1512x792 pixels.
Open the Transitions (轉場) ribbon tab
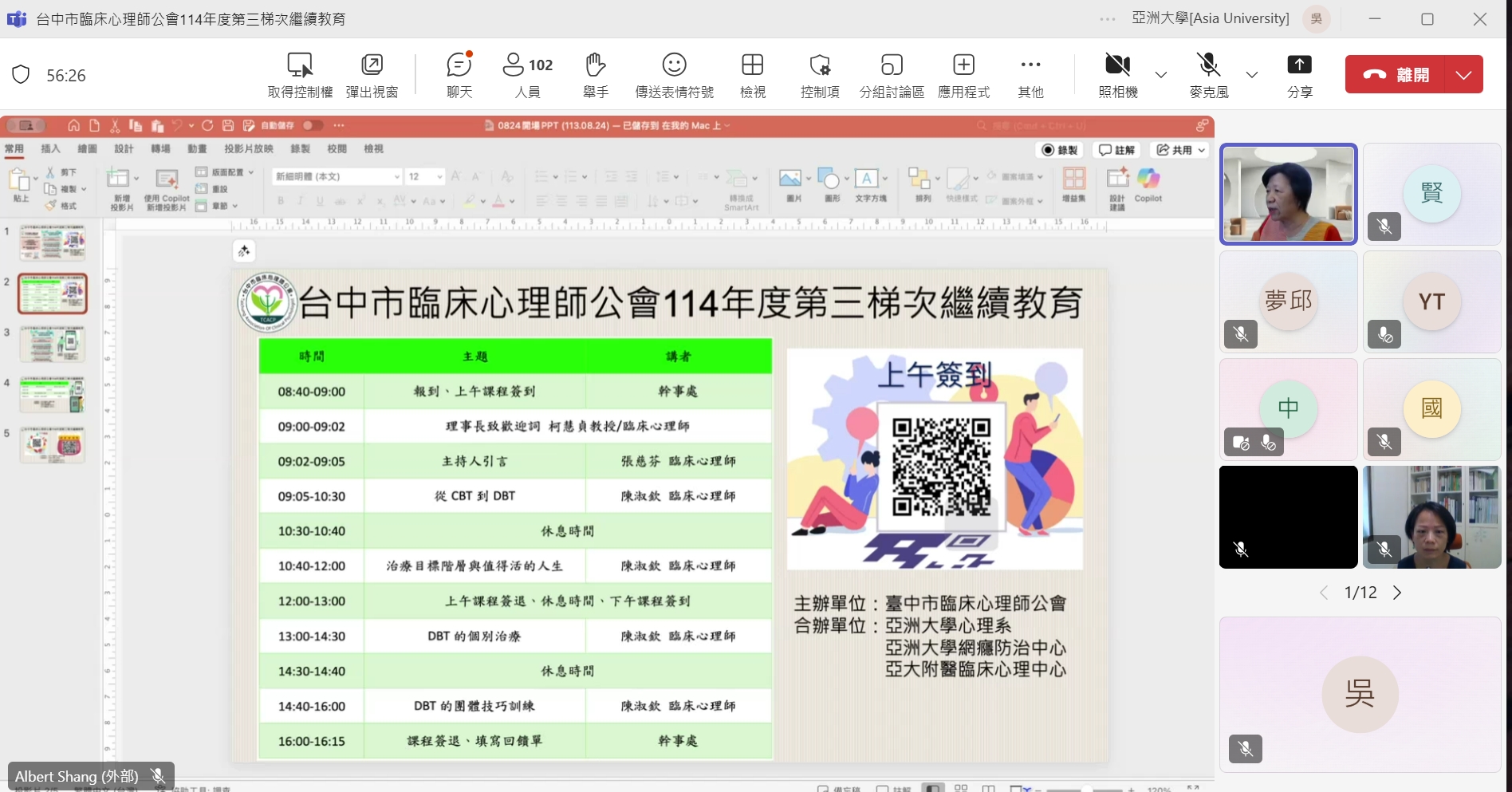(160, 148)
